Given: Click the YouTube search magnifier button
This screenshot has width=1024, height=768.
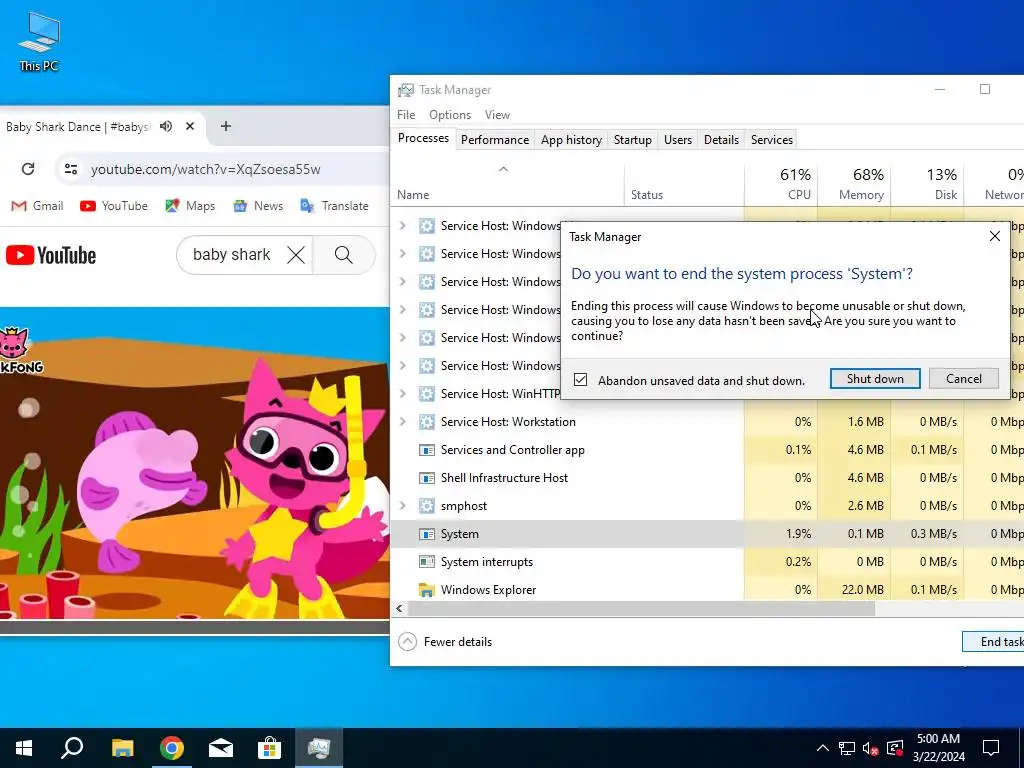Looking at the screenshot, I should 344,255.
